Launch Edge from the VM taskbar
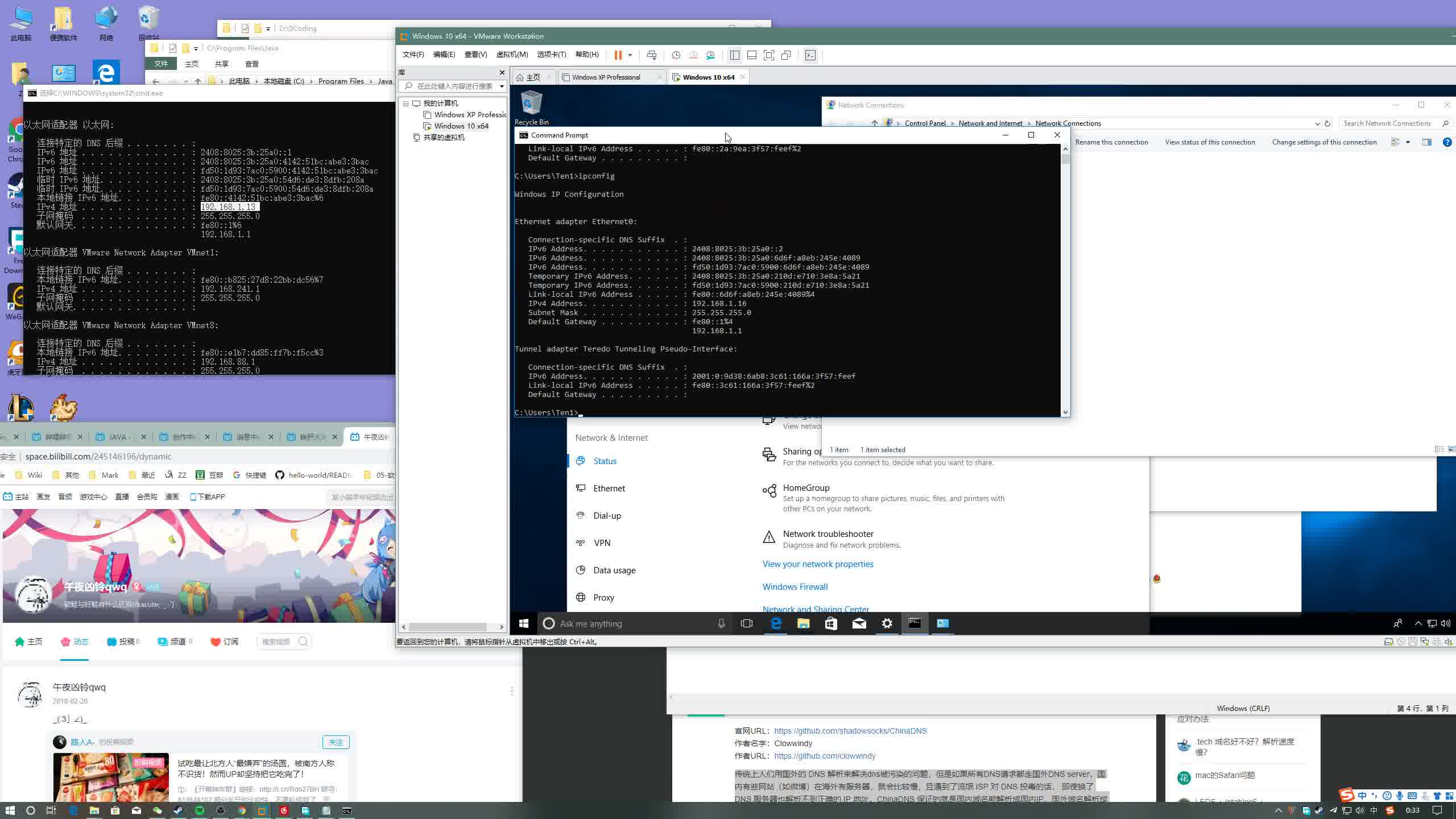The width and height of the screenshot is (1456, 819). coord(775,624)
